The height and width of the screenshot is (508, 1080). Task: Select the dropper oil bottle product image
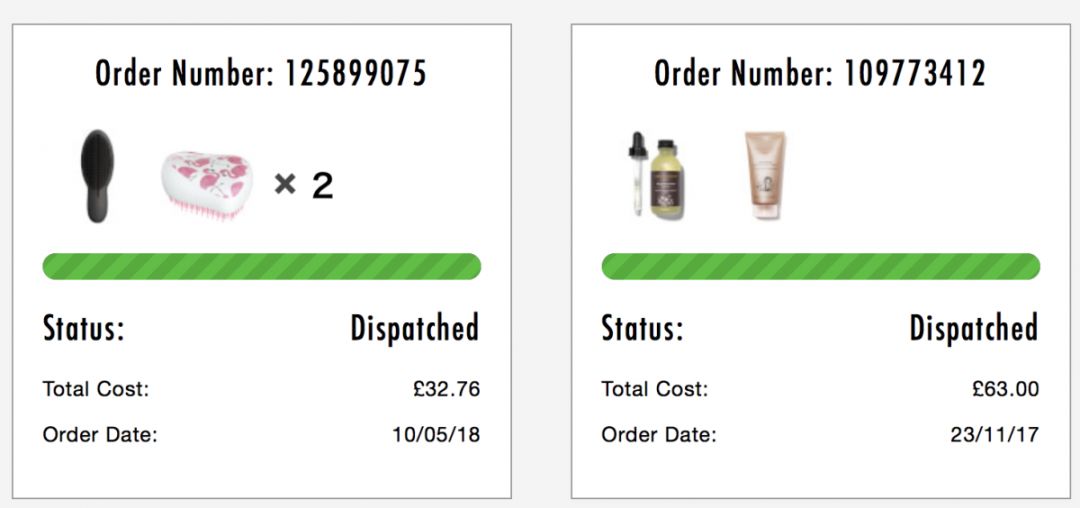click(x=652, y=176)
